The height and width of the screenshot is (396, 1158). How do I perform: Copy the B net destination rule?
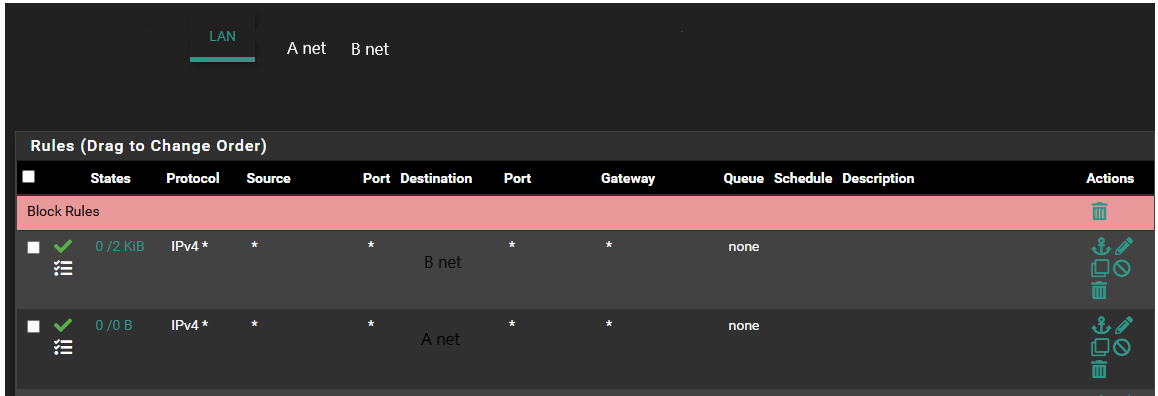coord(1100,268)
